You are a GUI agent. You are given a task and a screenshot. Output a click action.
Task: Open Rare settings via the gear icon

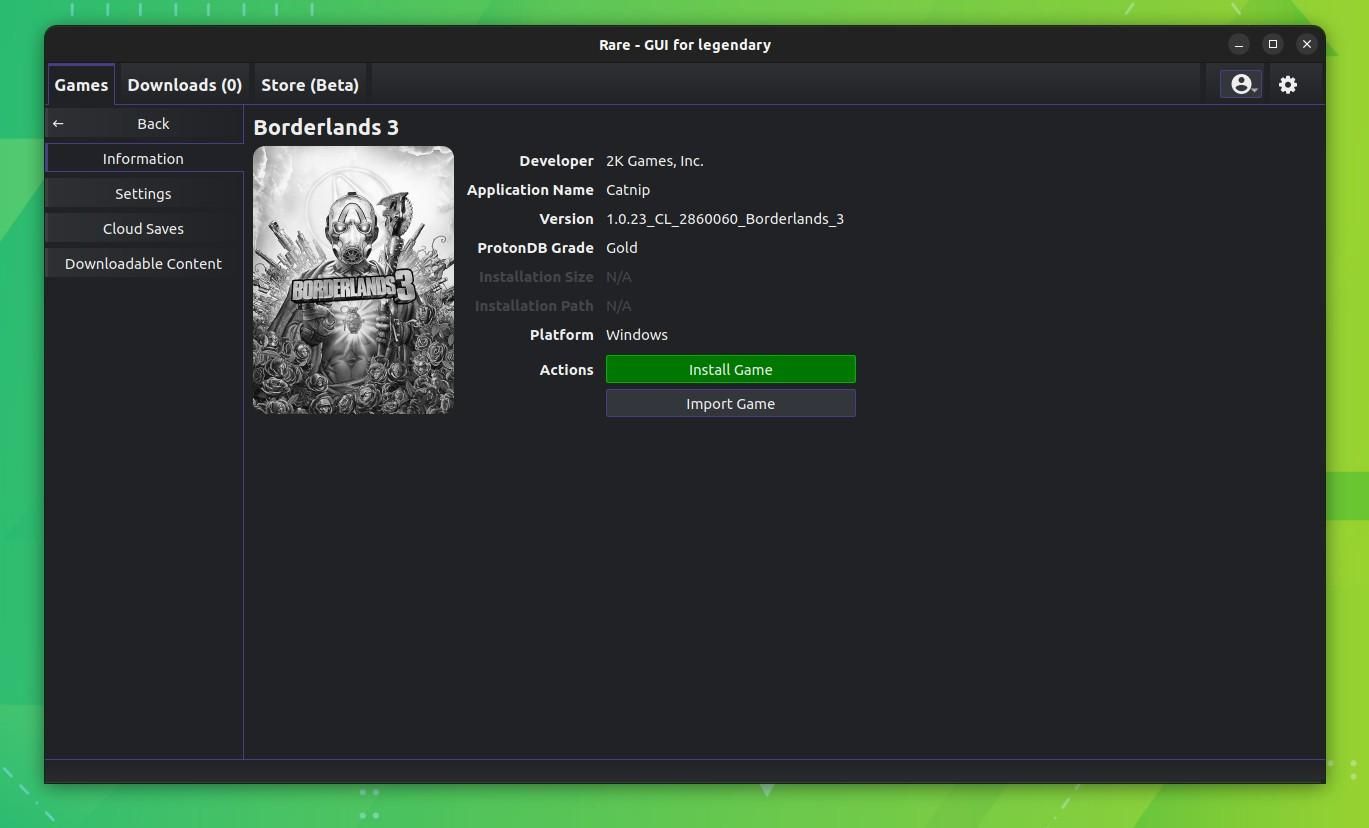tap(1288, 84)
